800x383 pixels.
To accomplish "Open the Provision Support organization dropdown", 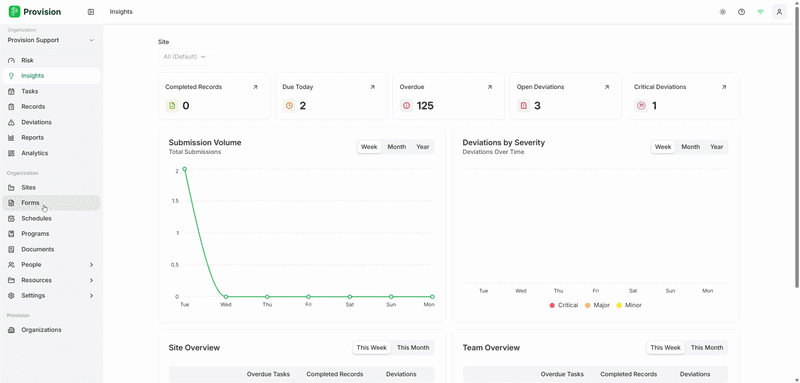I will coord(51,40).
